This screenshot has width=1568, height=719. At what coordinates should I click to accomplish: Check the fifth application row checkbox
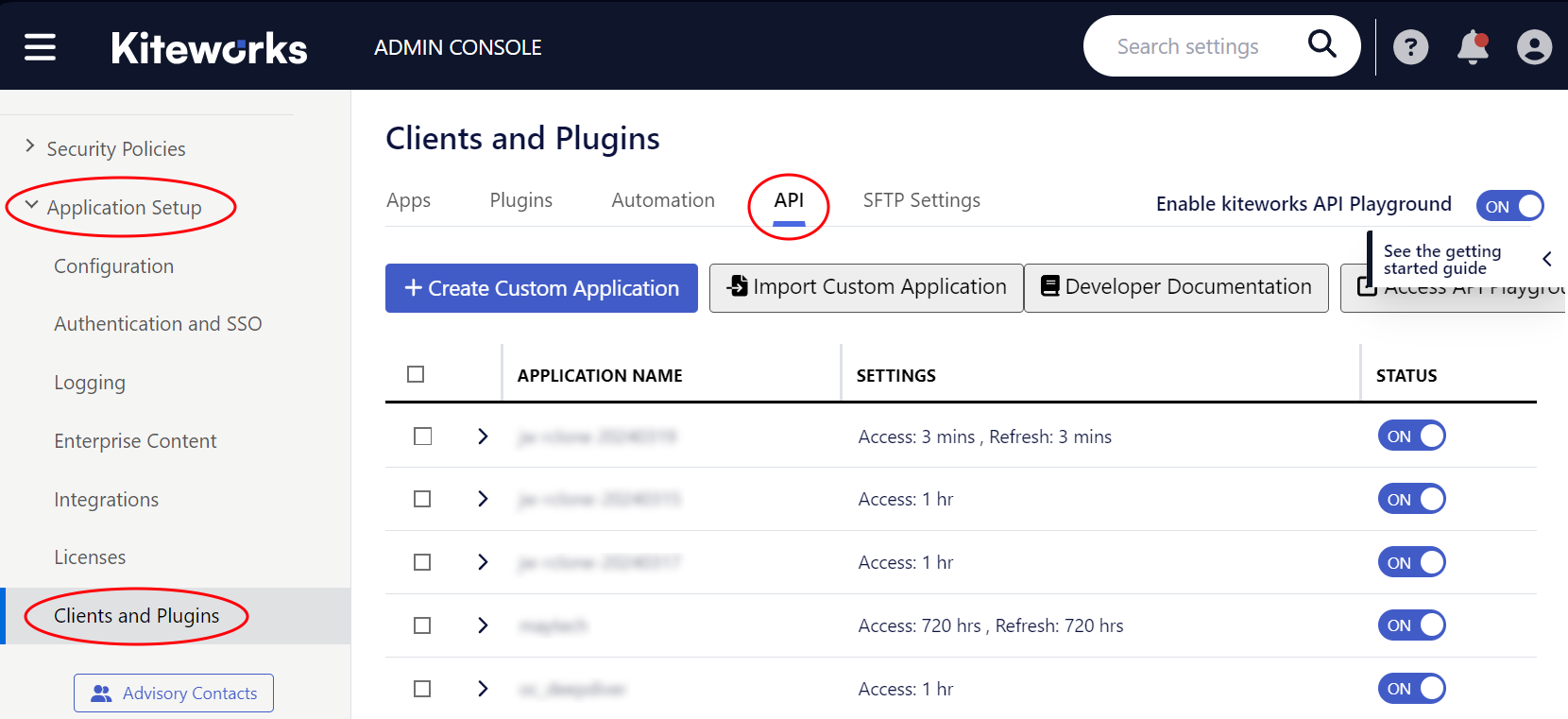(x=422, y=689)
